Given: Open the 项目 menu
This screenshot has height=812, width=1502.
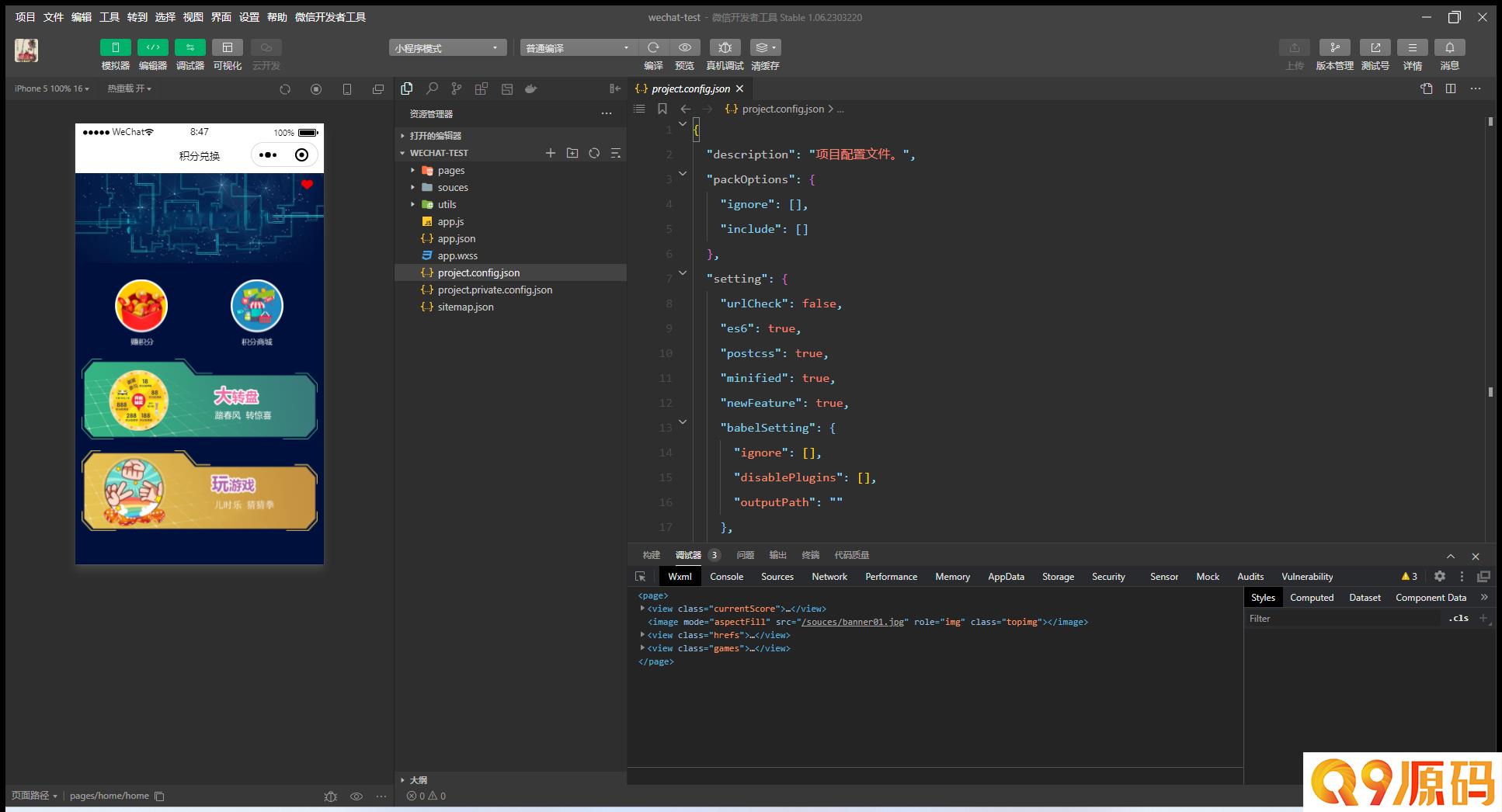Looking at the screenshot, I should 25,17.
